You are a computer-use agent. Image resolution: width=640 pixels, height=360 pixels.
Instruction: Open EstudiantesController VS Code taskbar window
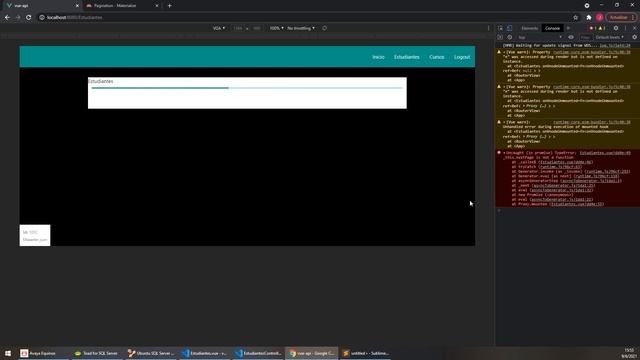[x=258, y=353]
